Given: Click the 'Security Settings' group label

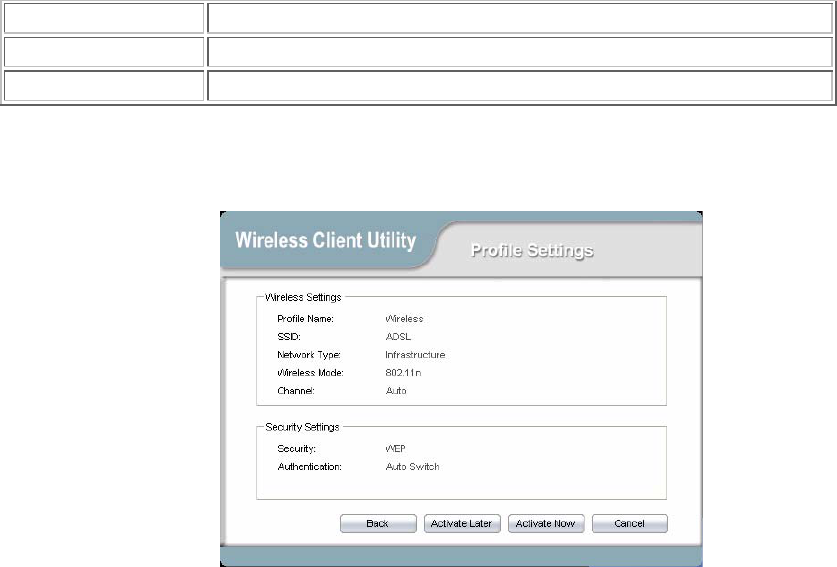Looking at the screenshot, I should (x=302, y=427).
